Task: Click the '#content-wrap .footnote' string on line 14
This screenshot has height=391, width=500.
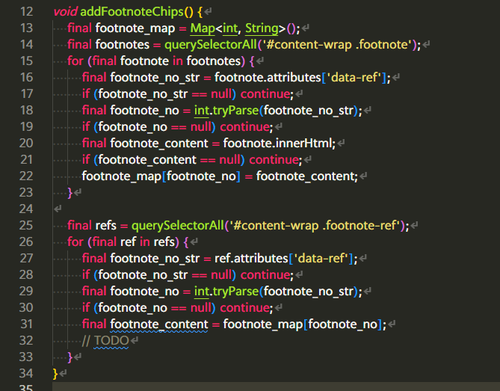Action: point(338,45)
